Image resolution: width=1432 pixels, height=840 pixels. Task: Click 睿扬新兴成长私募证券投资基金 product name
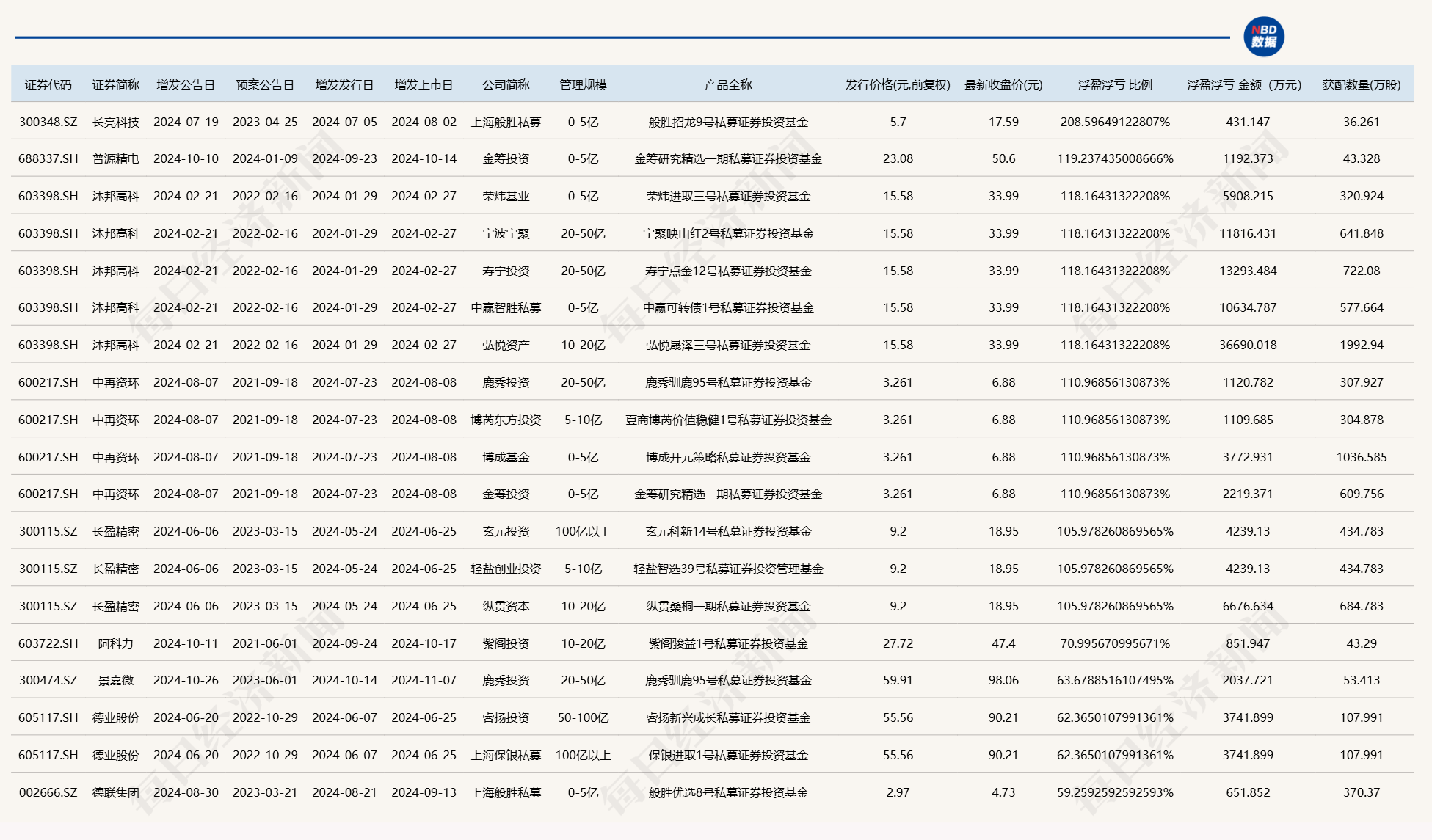(x=728, y=717)
